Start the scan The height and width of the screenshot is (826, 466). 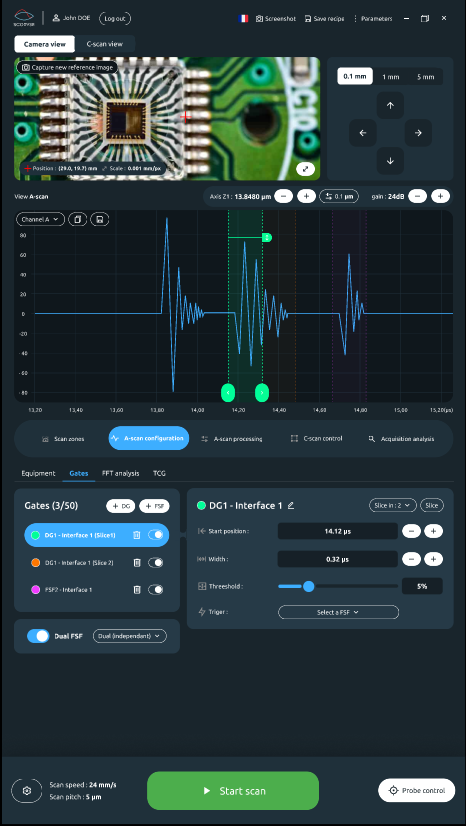(x=233, y=791)
